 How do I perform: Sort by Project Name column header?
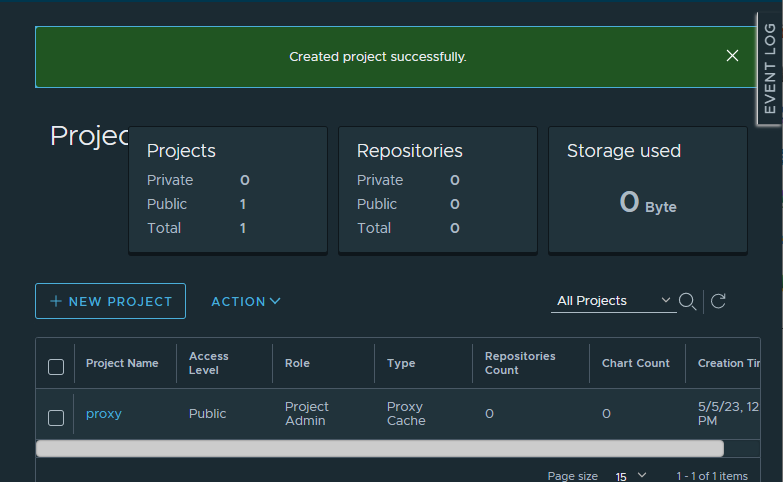coord(122,363)
